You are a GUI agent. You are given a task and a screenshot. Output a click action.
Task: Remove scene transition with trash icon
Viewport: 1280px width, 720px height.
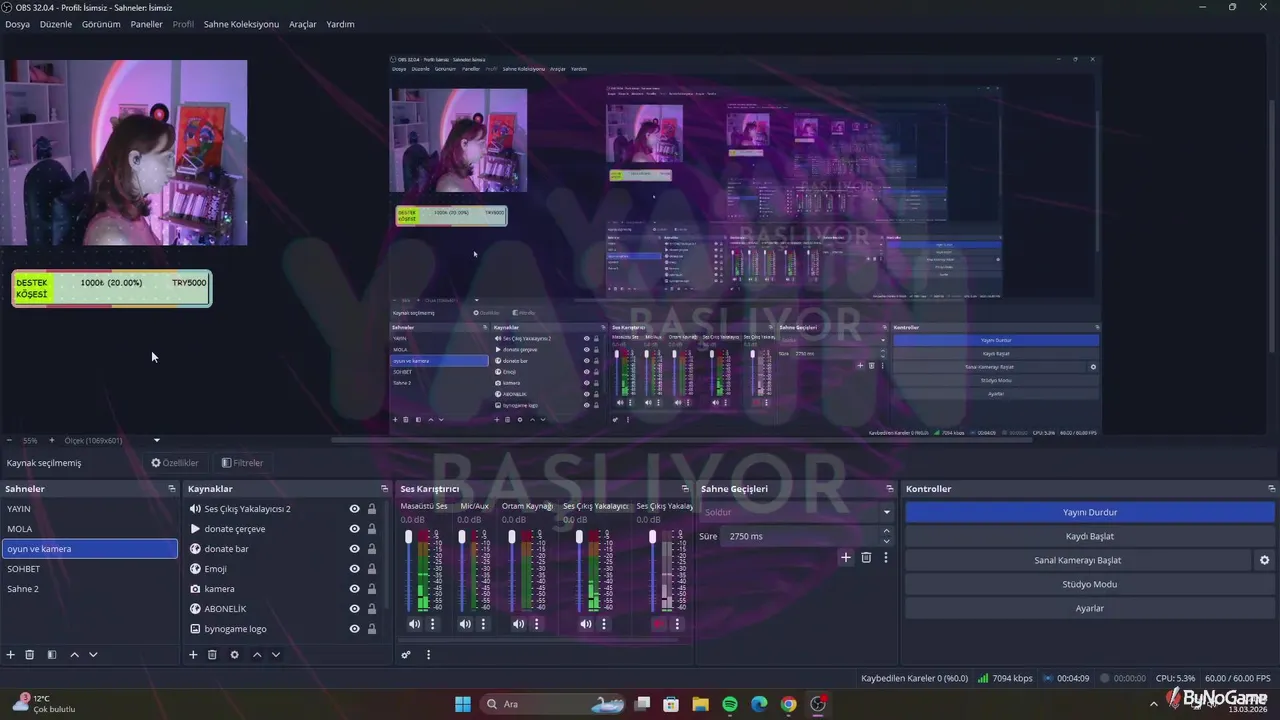(866, 557)
